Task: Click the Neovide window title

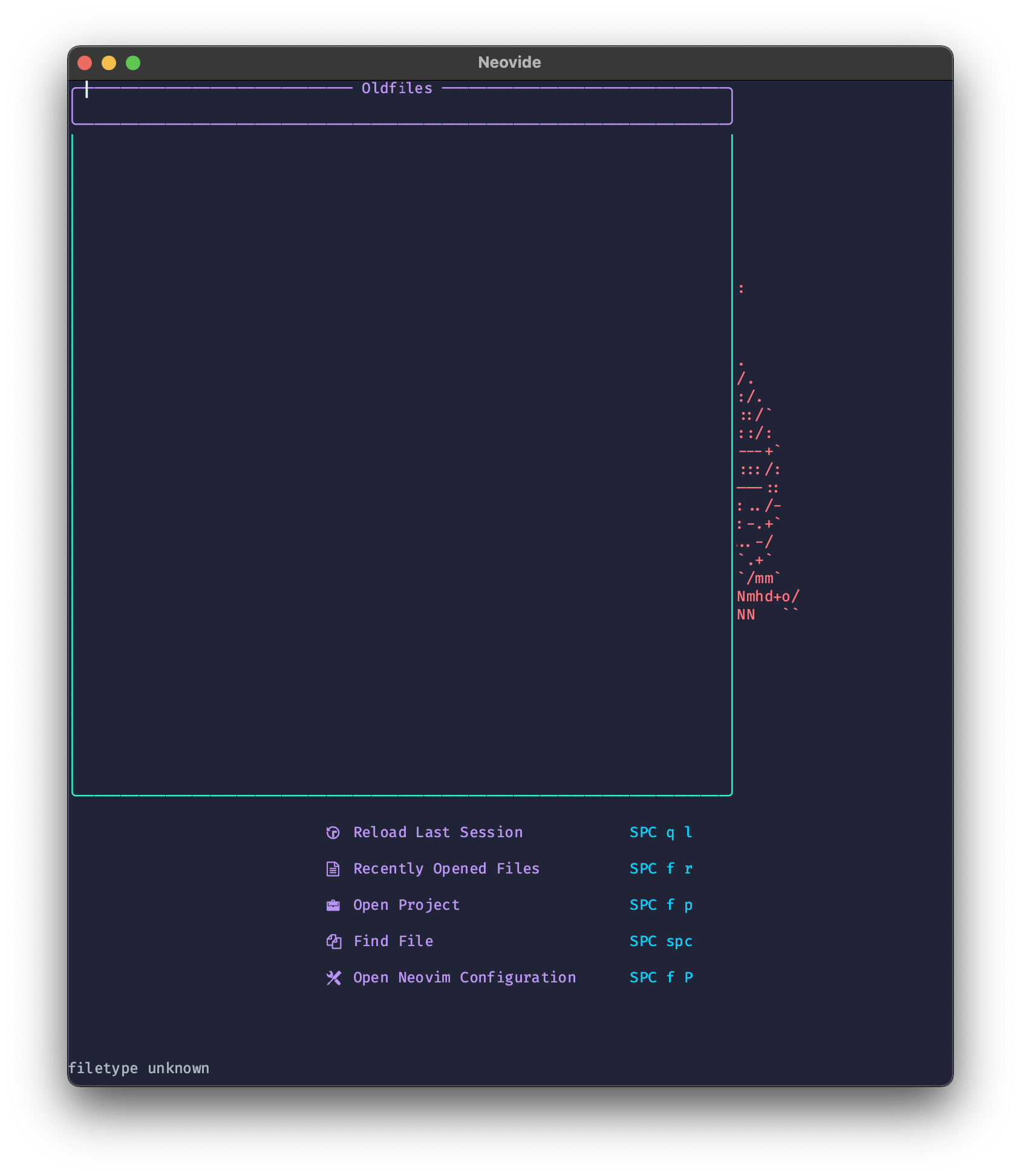Action: click(x=509, y=62)
